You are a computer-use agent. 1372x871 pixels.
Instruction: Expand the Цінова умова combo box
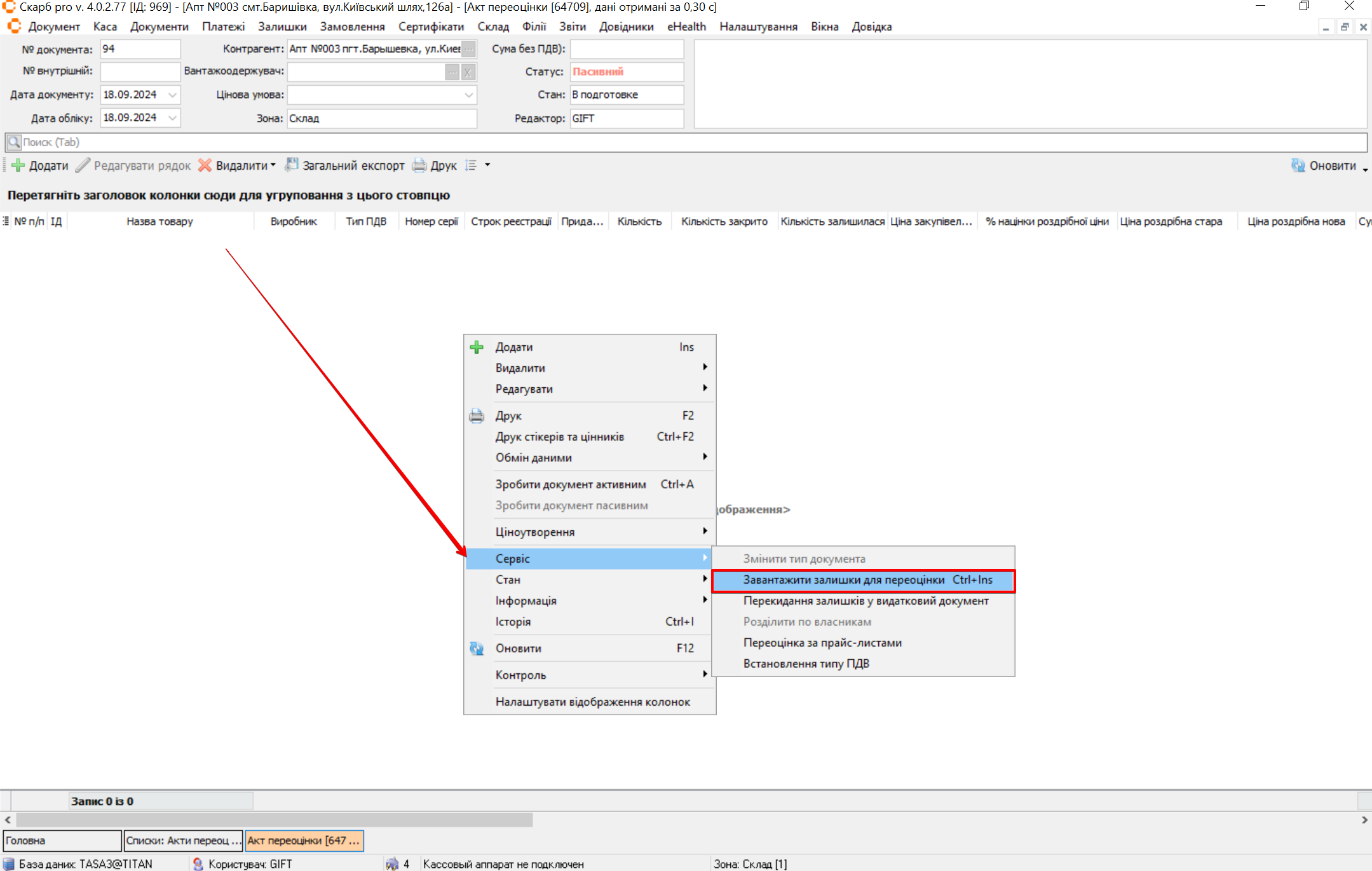point(468,95)
